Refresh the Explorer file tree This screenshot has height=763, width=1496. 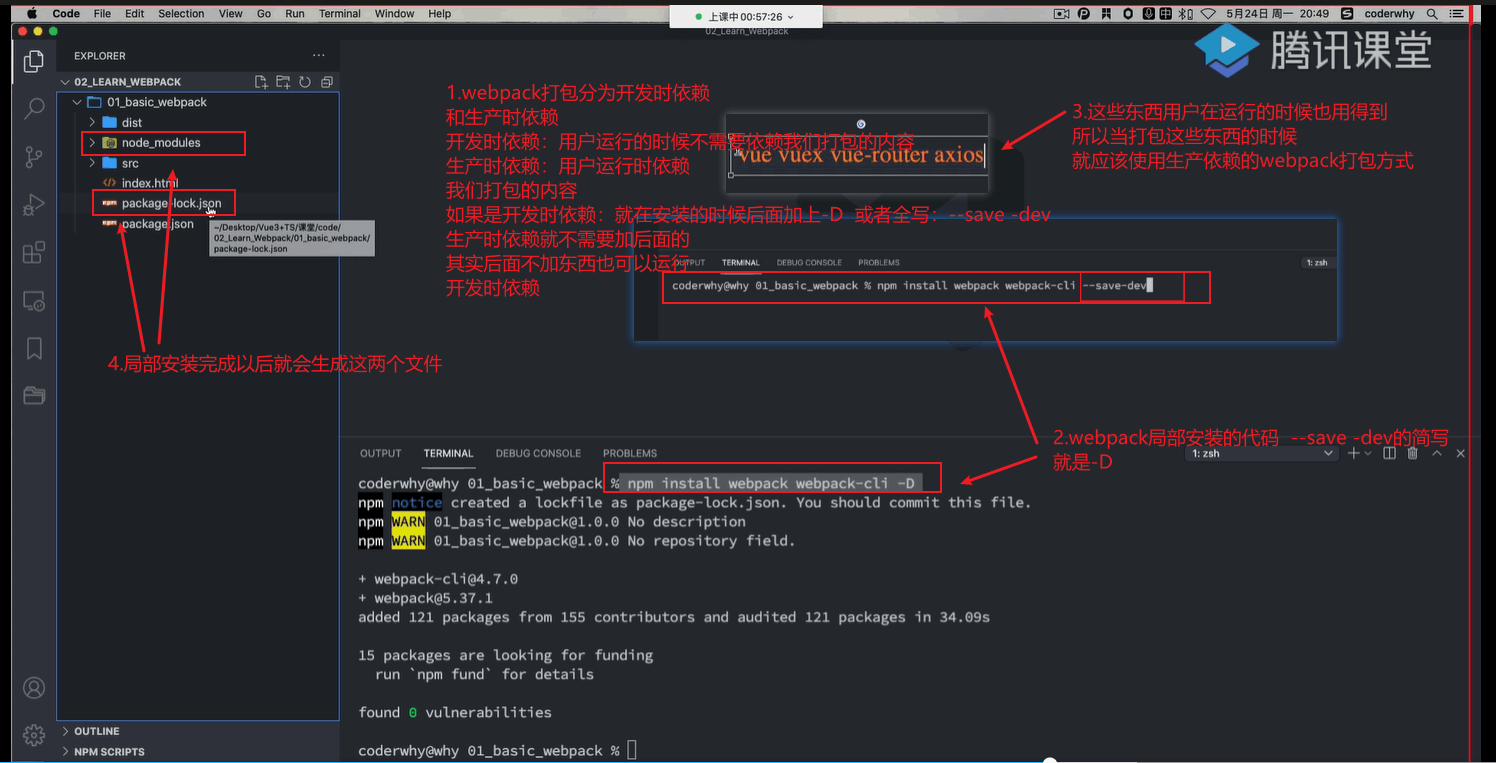[x=305, y=82]
